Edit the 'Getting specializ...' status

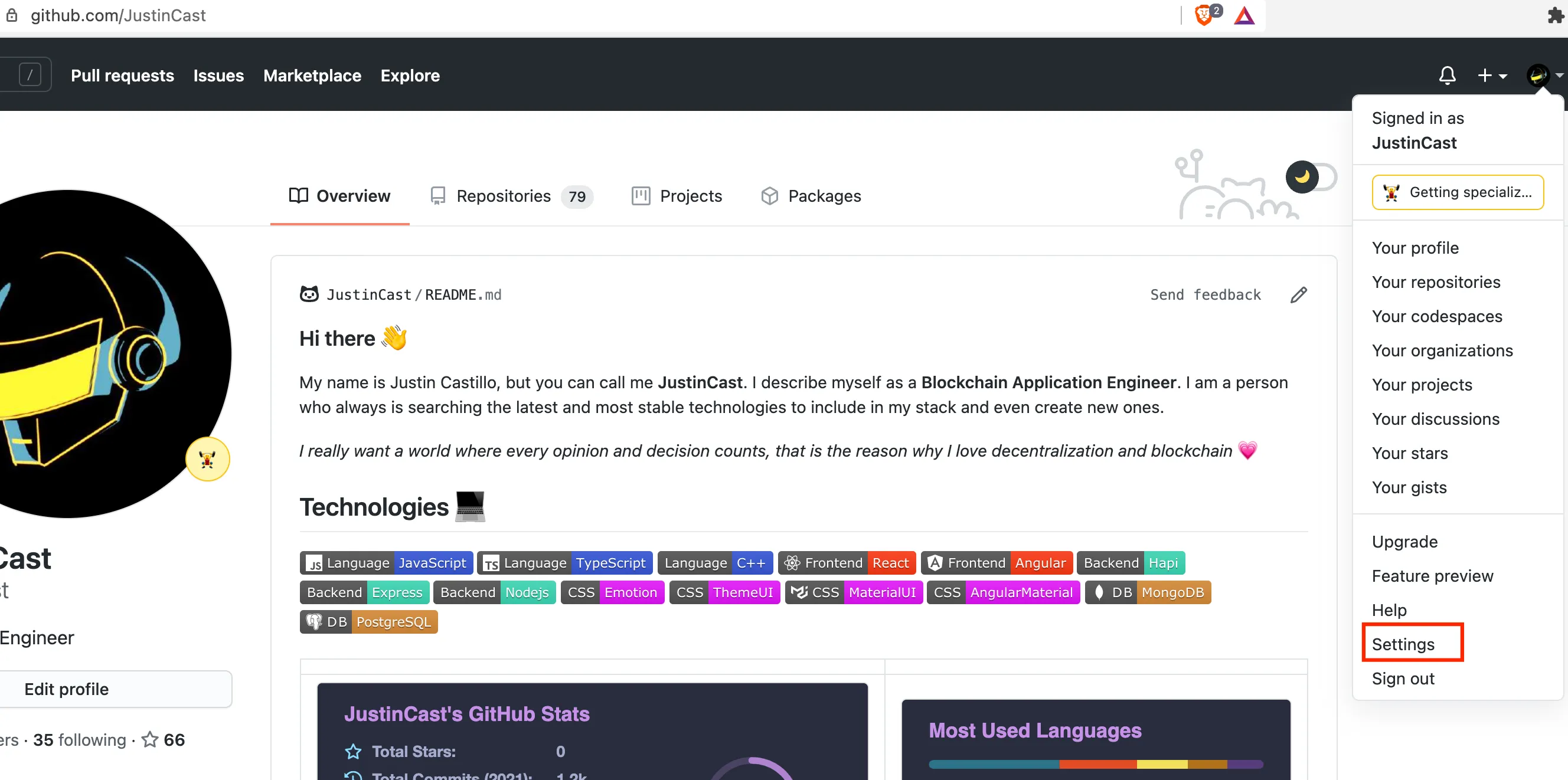click(1458, 192)
